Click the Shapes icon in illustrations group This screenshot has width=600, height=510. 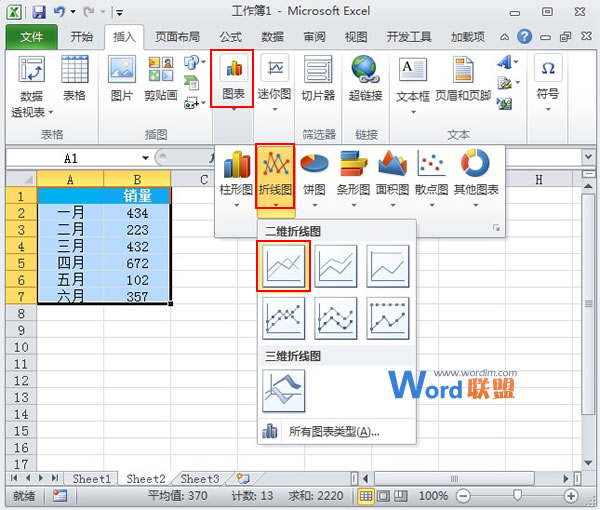tap(192, 62)
